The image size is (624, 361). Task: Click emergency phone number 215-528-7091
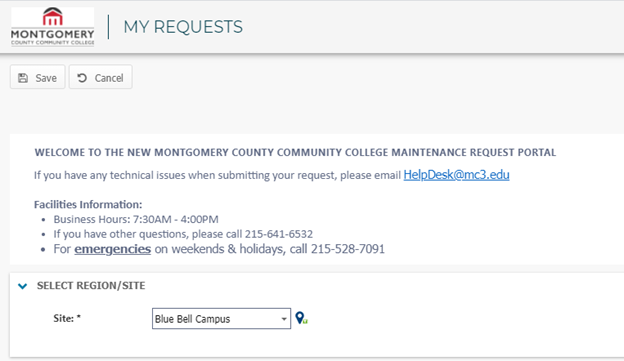click(348, 249)
